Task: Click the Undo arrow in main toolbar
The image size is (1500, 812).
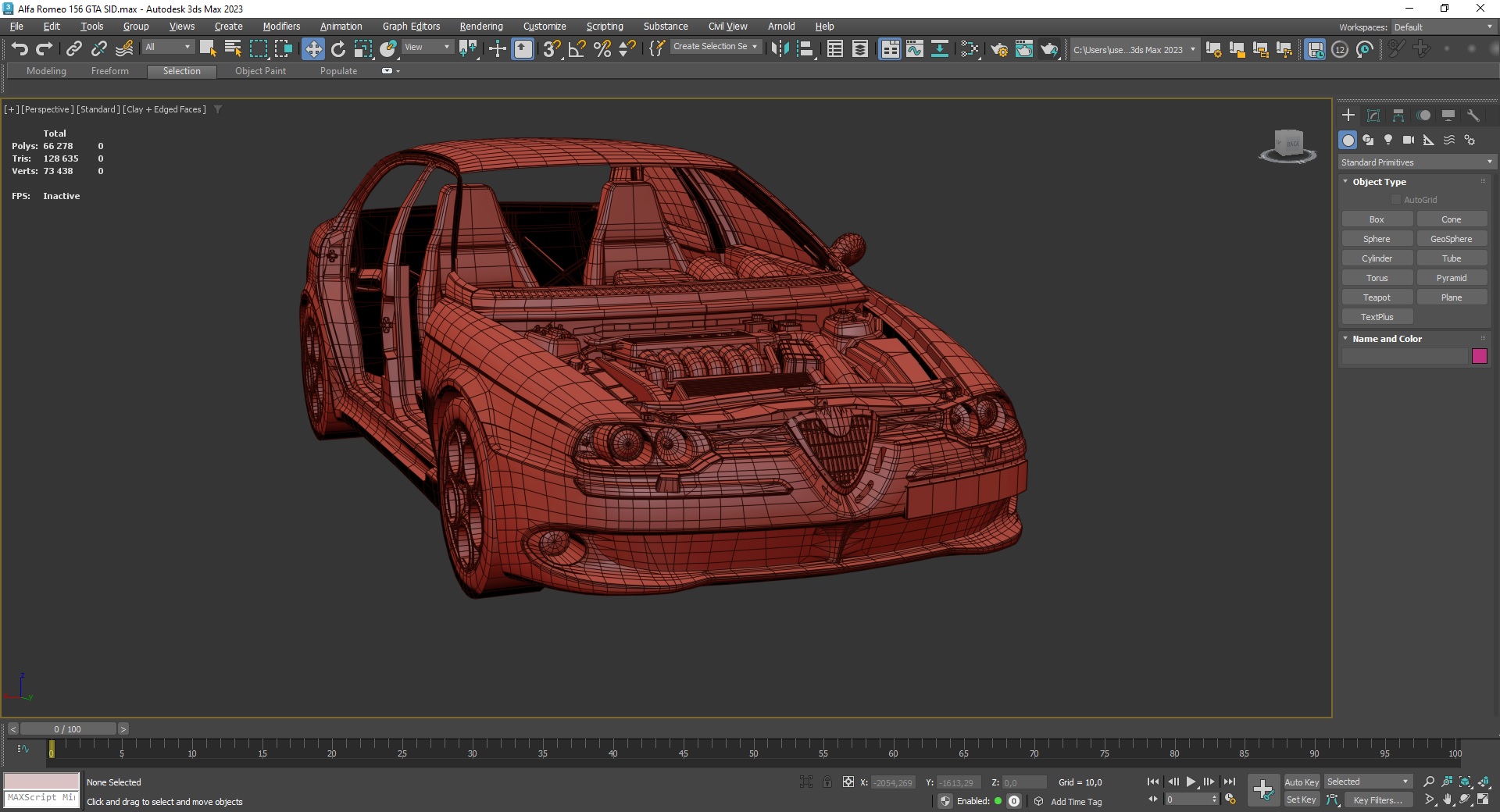Action: pyautogui.click(x=20, y=49)
